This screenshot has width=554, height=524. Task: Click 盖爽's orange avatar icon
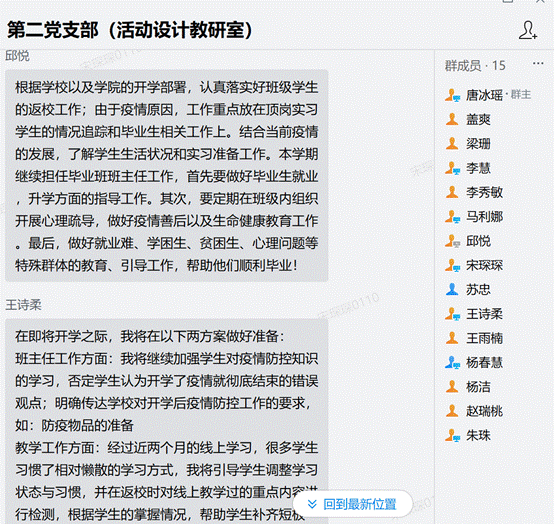click(x=452, y=119)
